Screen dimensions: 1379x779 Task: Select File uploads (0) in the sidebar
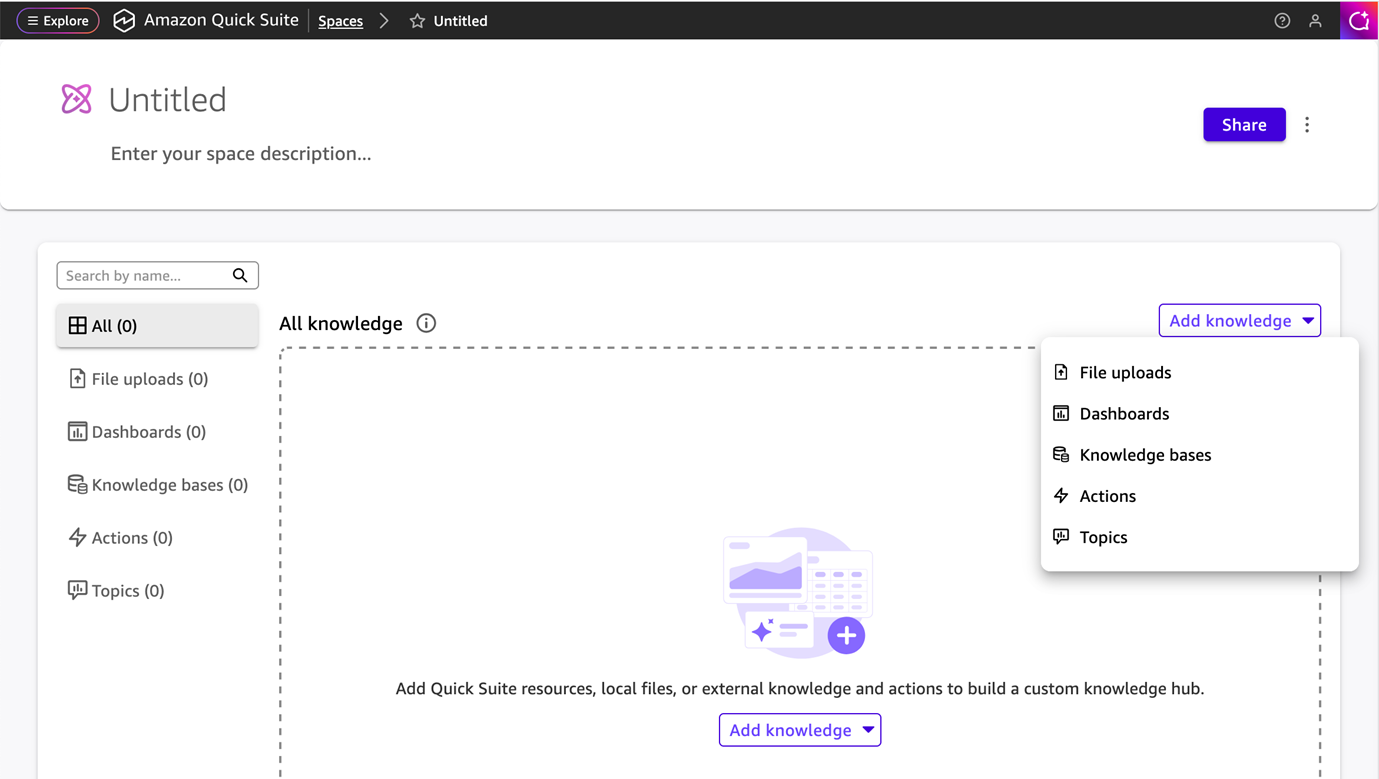(x=157, y=379)
